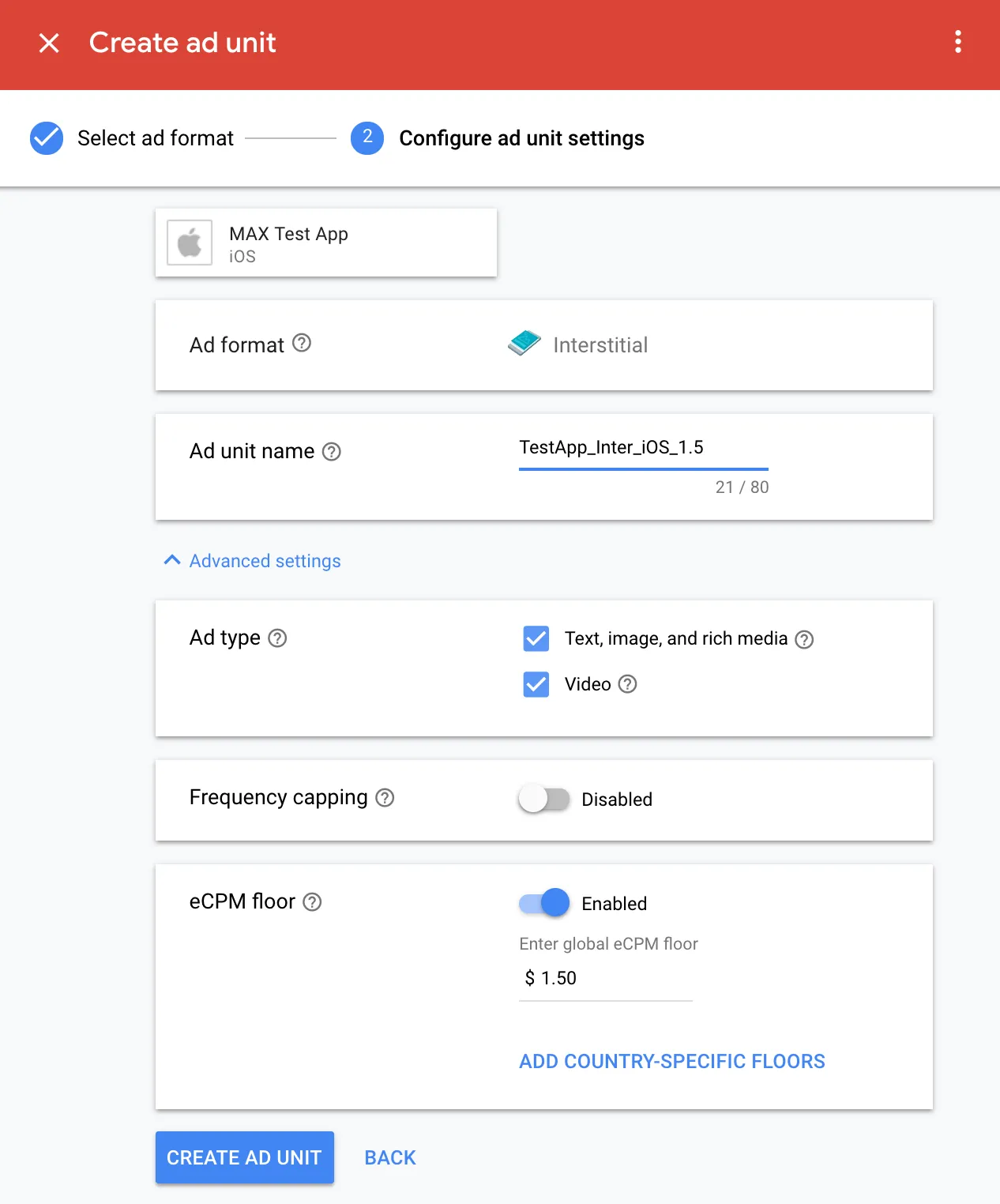
Task: Click the Interstitial ad format icon
Action: 524,344
